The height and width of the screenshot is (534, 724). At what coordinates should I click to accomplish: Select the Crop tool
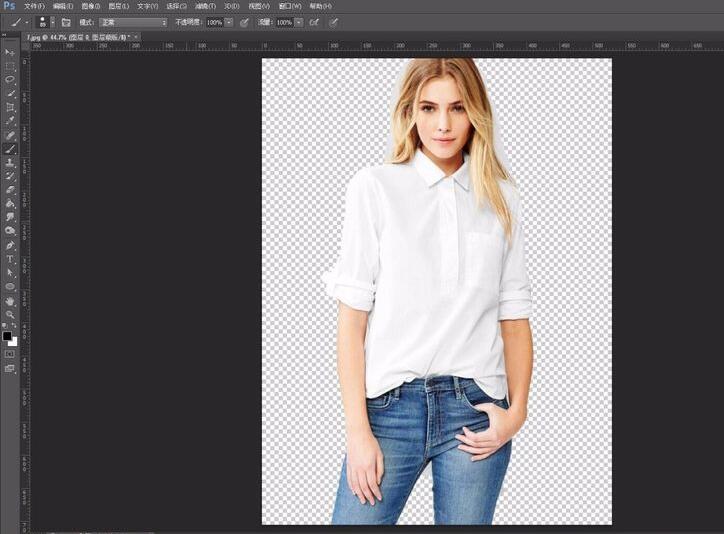point(10,108)
